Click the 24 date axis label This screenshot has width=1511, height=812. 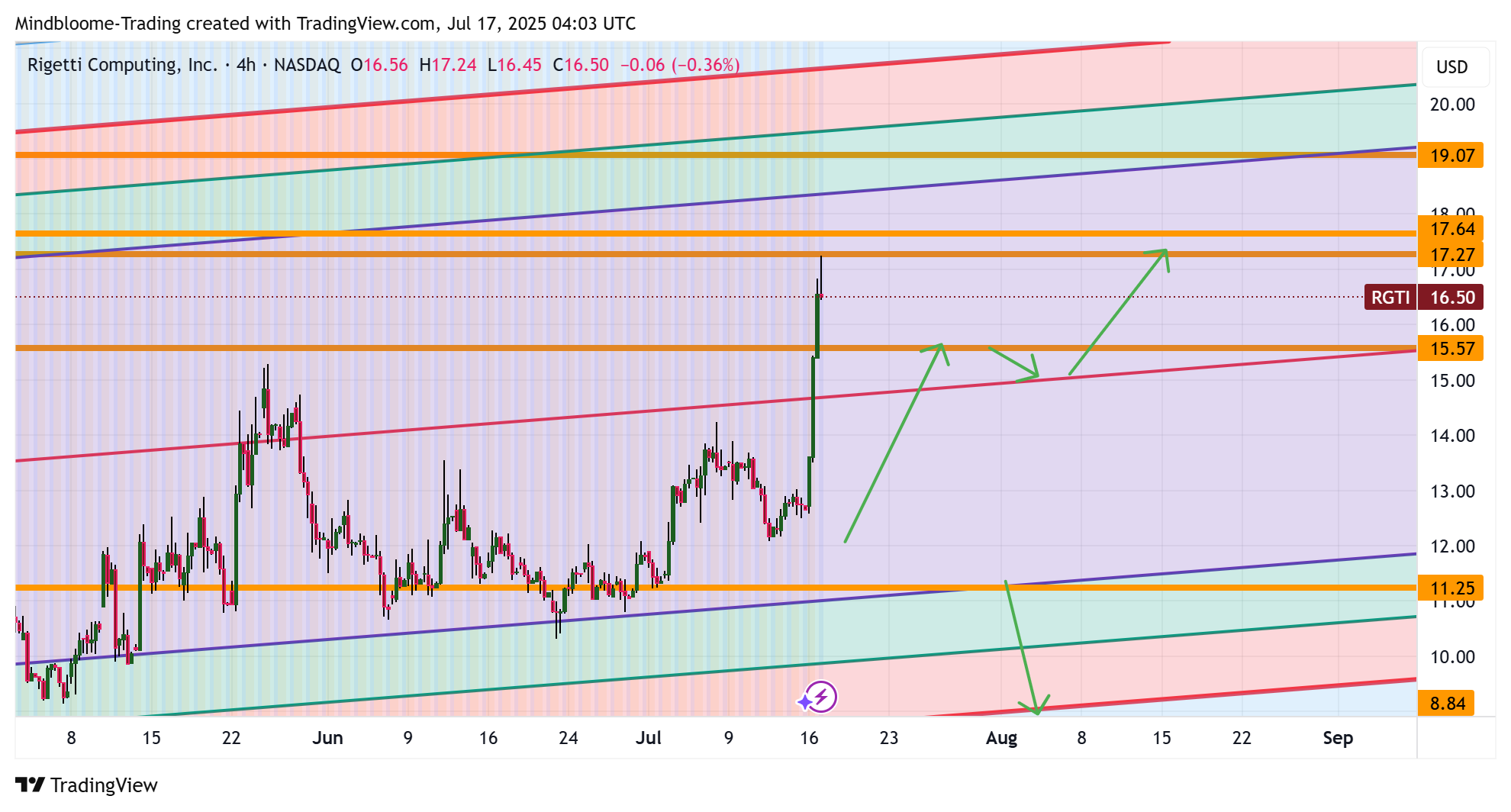(569, 738)
